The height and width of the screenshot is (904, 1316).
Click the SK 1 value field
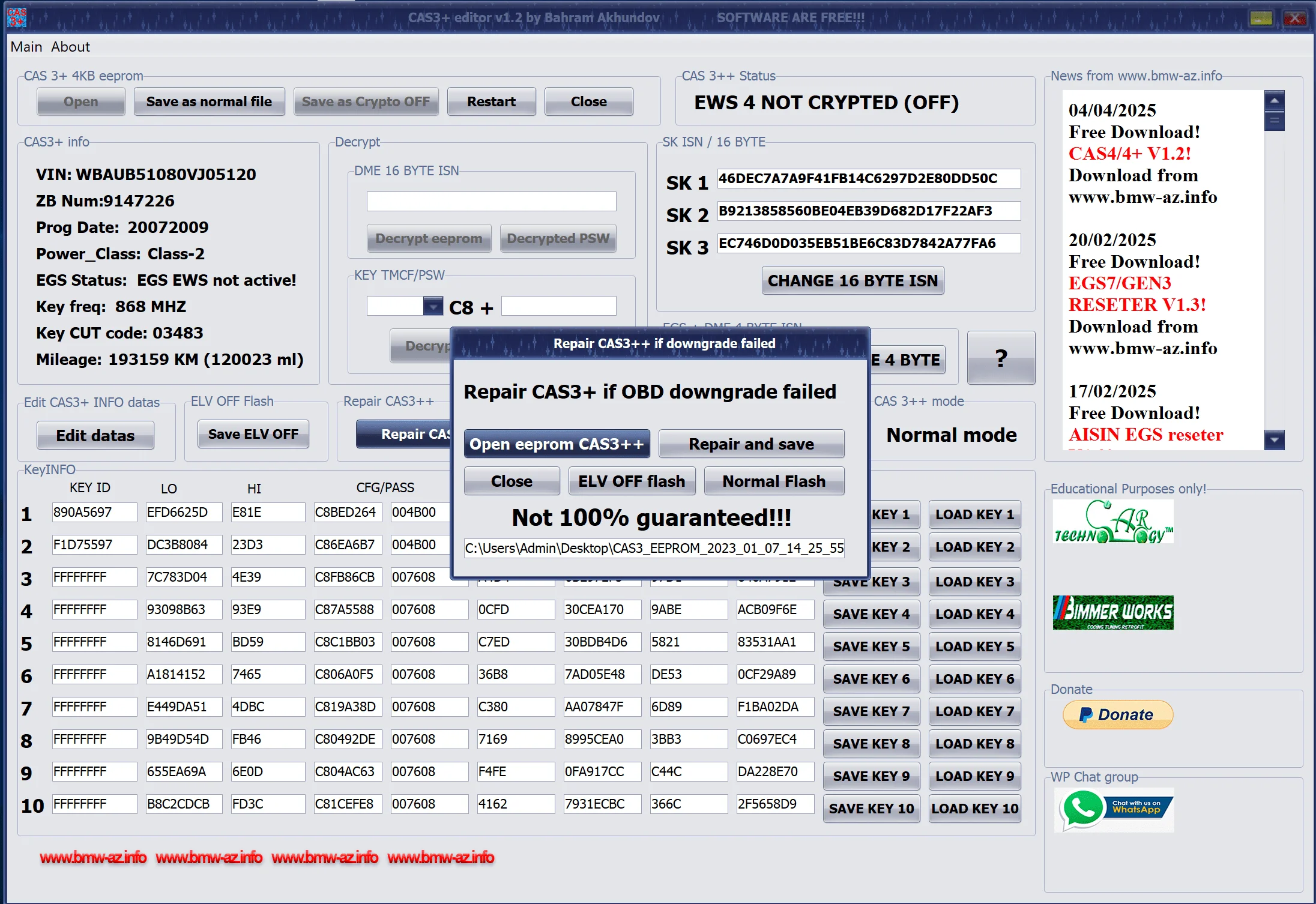click(x=869, y=178)
